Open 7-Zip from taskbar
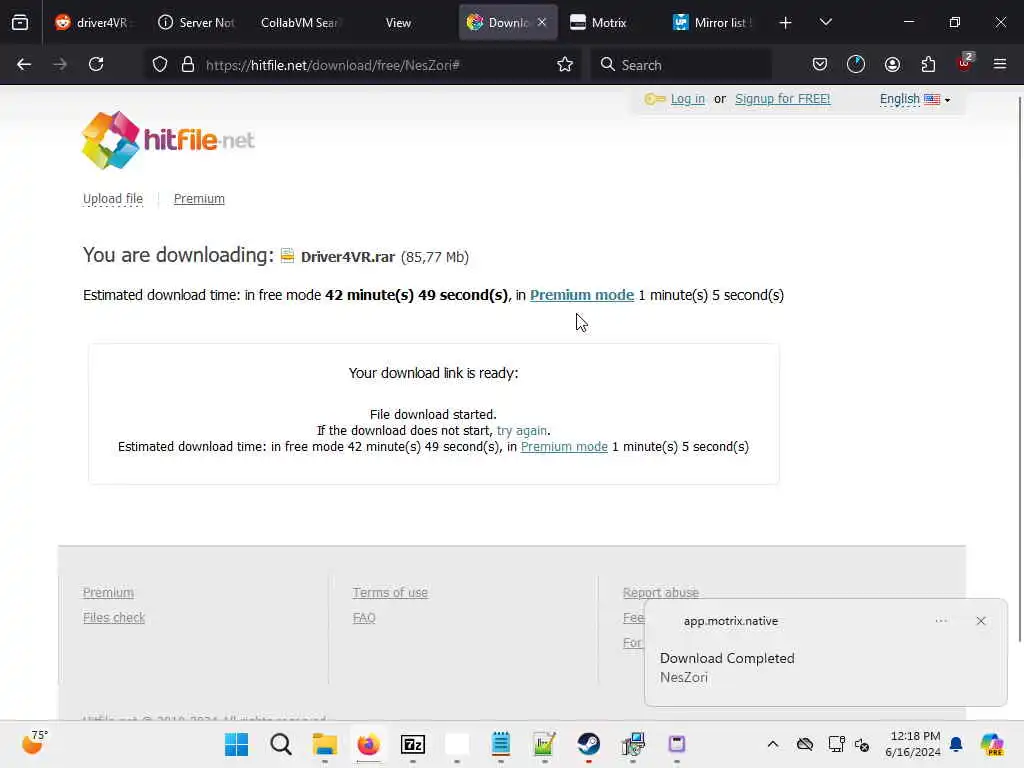Screen dimensions: 1024x768 tap(413, 744)
